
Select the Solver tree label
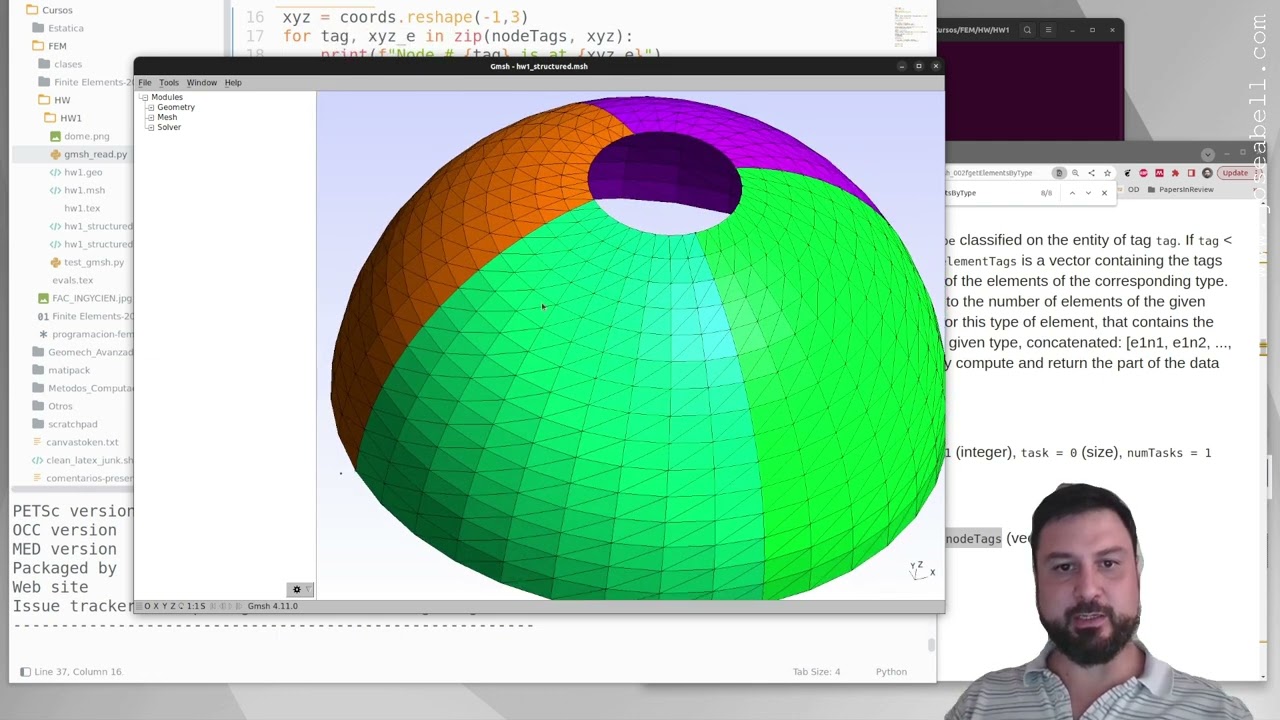tap(169, 127)
